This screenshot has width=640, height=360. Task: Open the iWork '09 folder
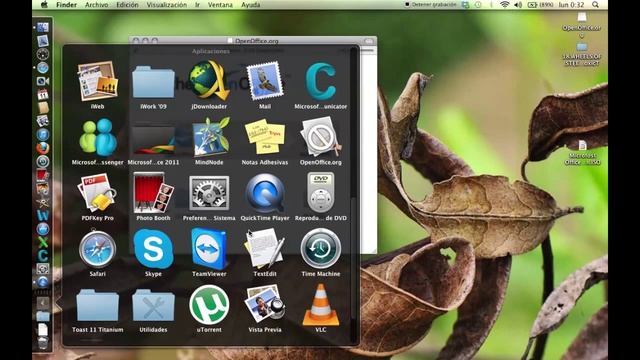153,83
